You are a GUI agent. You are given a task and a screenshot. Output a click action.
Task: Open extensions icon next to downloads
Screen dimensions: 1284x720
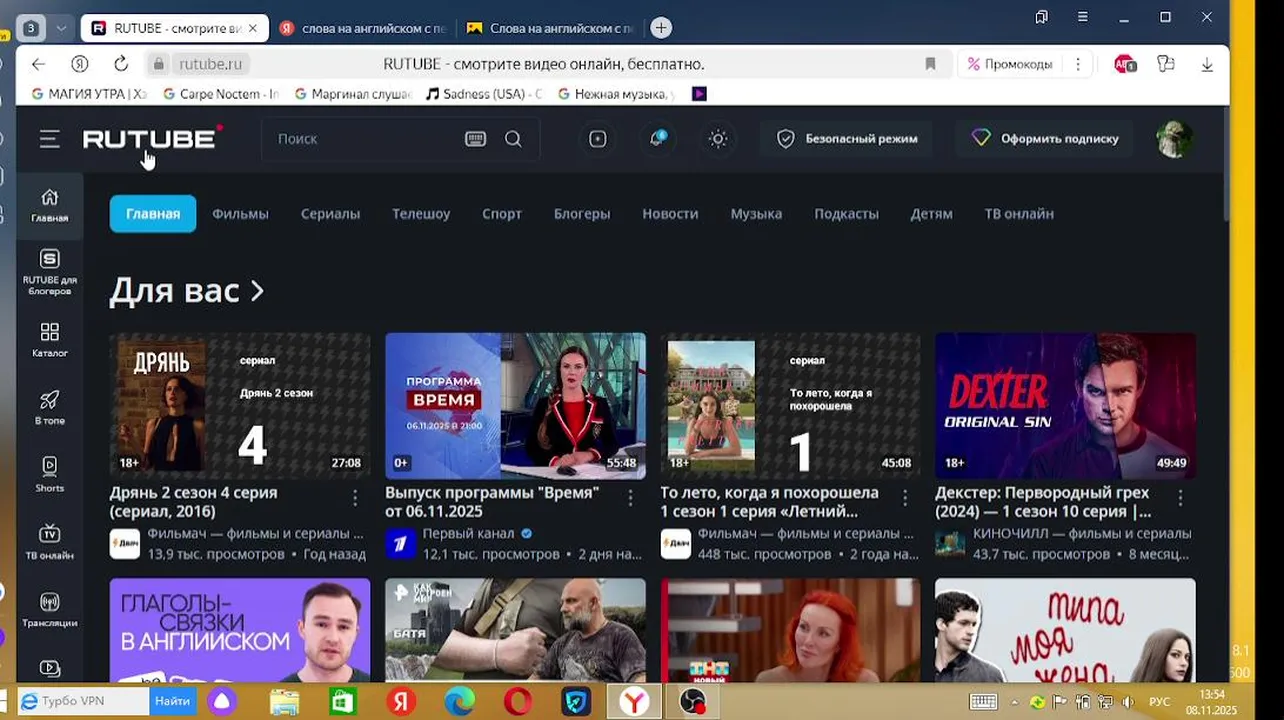[x=1166, y=64]
